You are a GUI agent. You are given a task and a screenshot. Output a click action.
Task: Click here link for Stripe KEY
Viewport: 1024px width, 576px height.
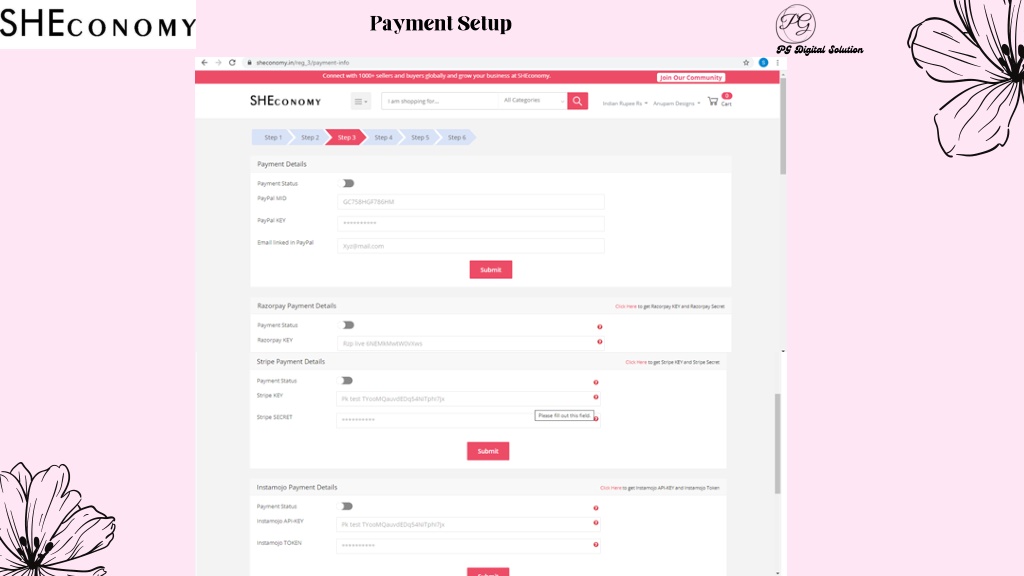[635, 362]
